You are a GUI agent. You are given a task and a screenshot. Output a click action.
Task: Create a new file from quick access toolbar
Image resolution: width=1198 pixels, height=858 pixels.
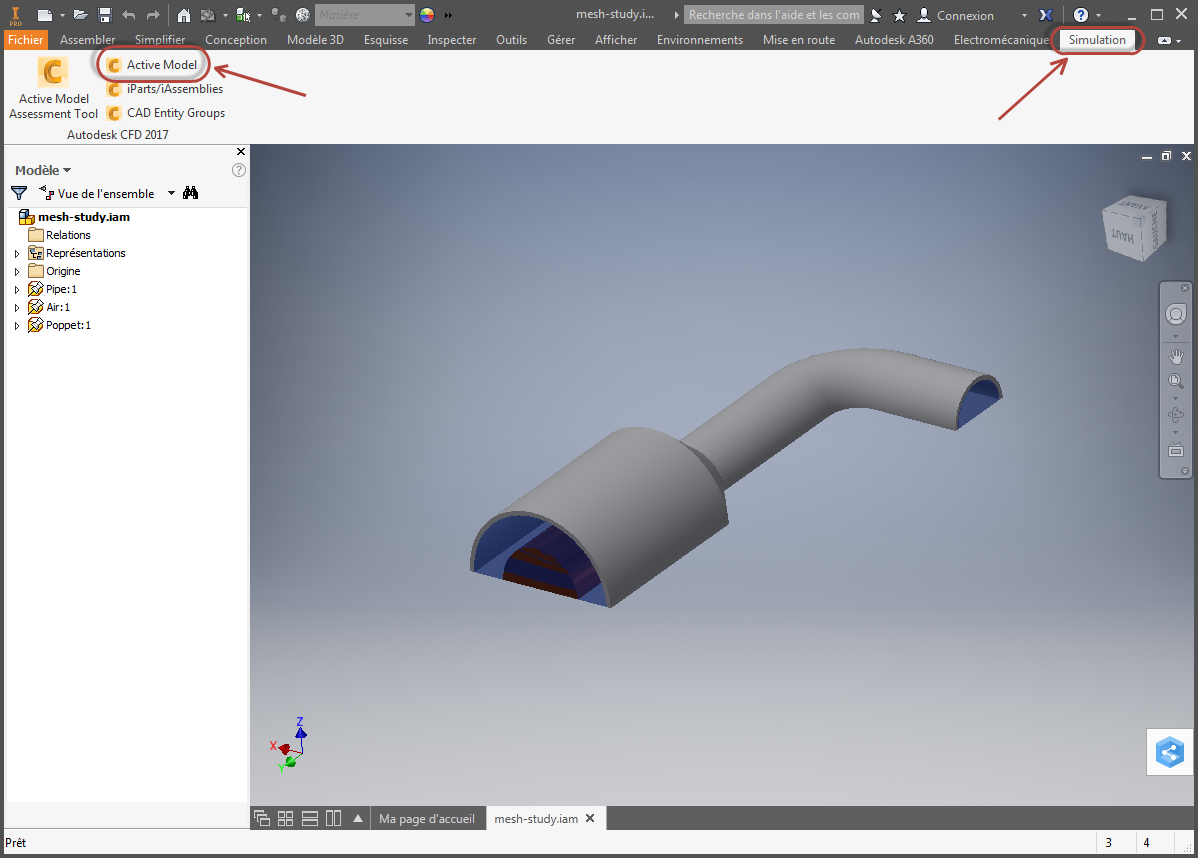click(x=45, y=15)
